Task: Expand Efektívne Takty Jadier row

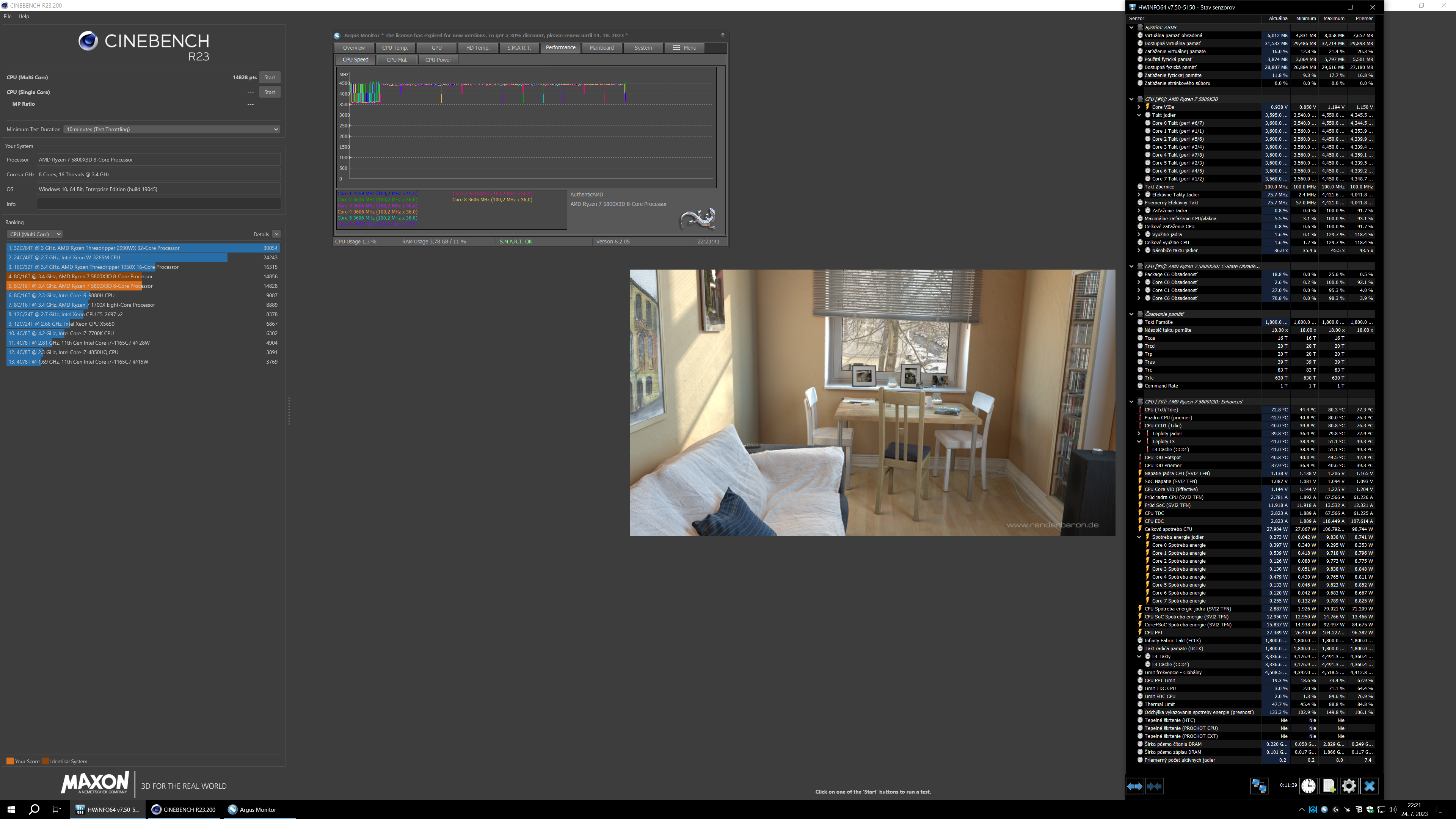Action: pyautogui.click(x=1139, y=195)
